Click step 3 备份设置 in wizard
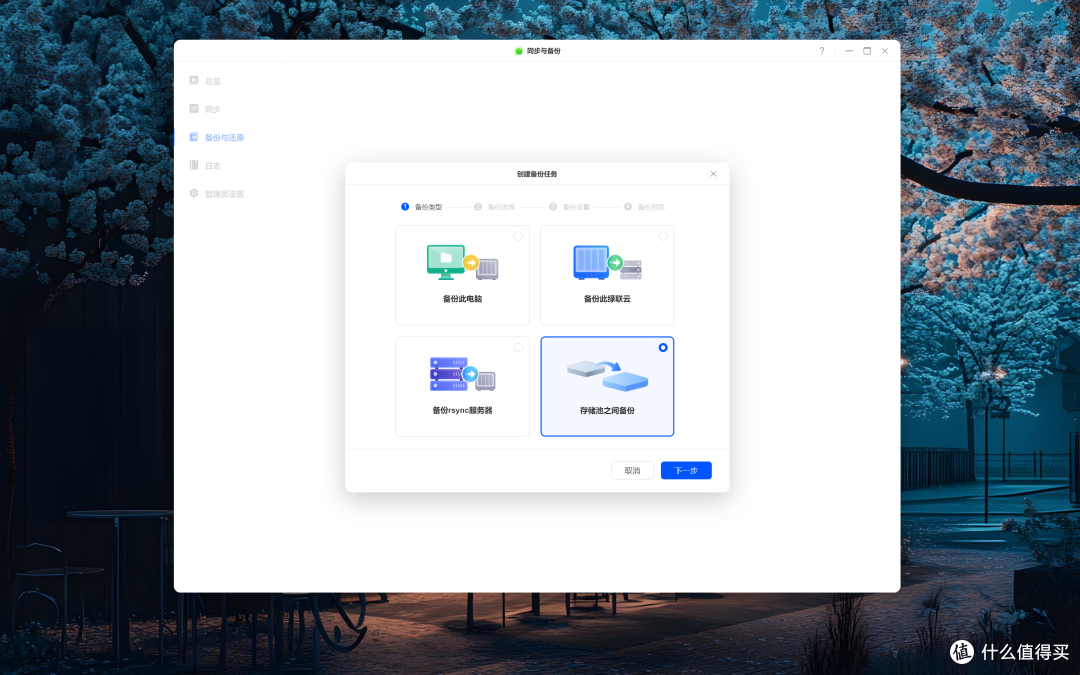 [570, 207]
